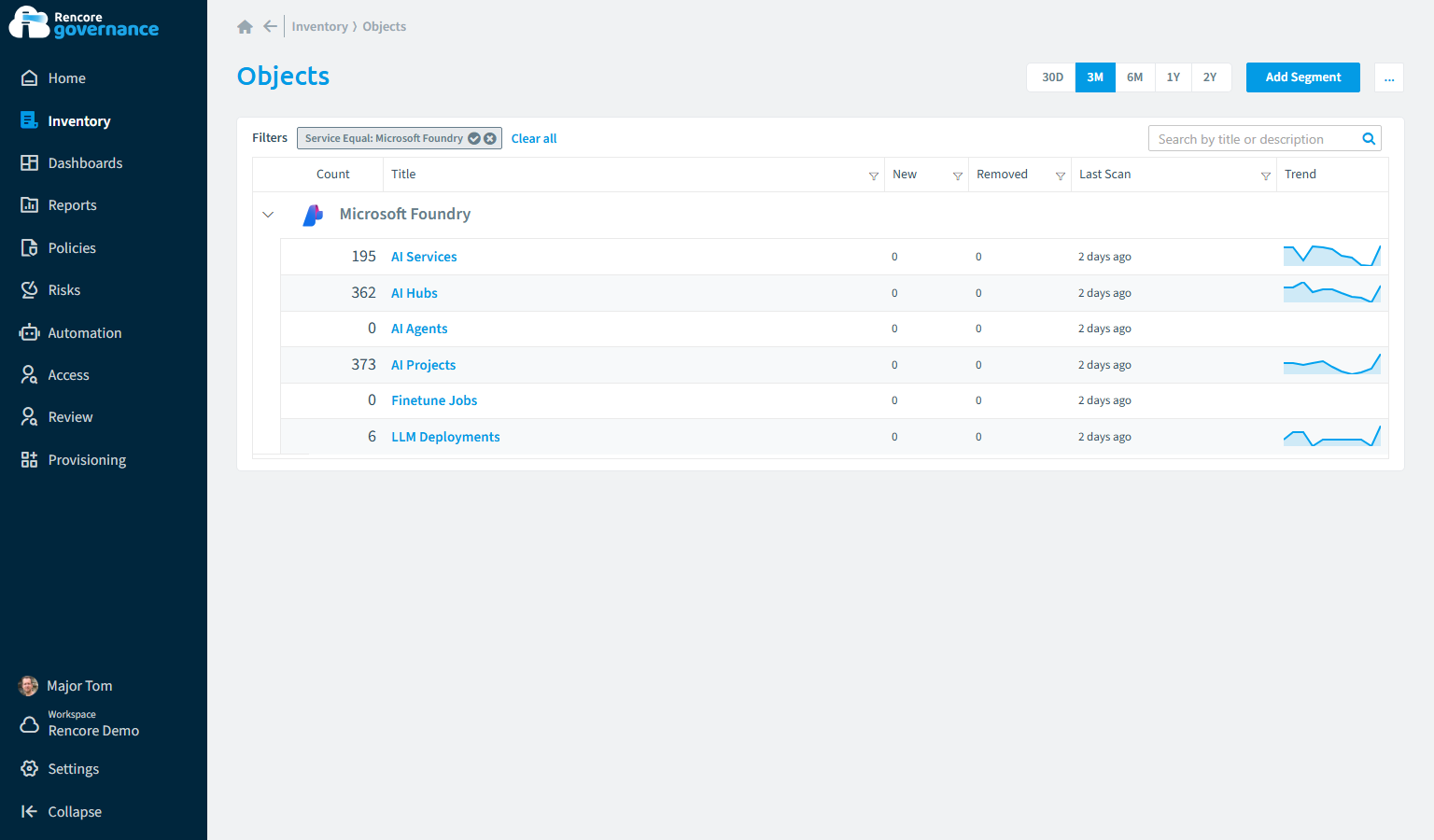Click the Automation robot icon
Viewport: 1434px width, 840px height.
click(30, 333)
